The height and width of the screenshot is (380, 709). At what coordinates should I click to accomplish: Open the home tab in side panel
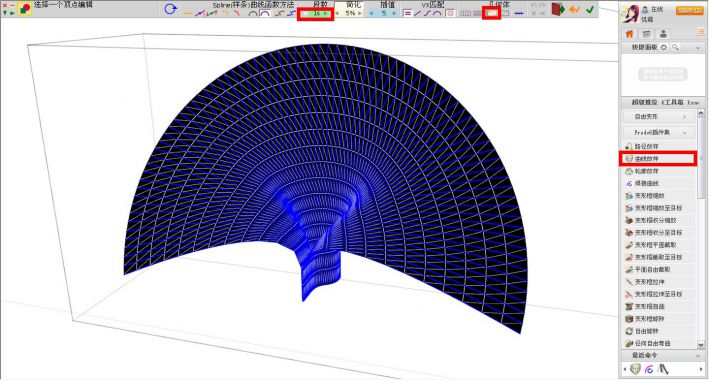point(629,34)
